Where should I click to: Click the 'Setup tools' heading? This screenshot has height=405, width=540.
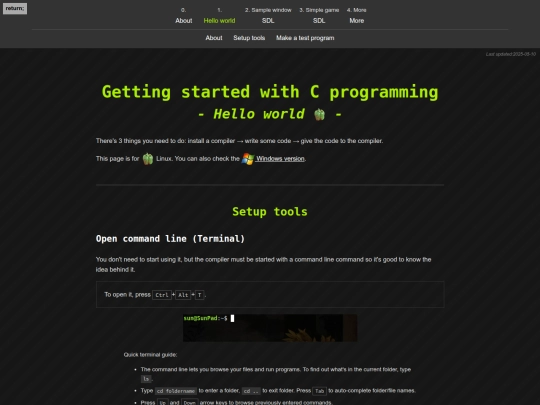click(x=270, y=212)
